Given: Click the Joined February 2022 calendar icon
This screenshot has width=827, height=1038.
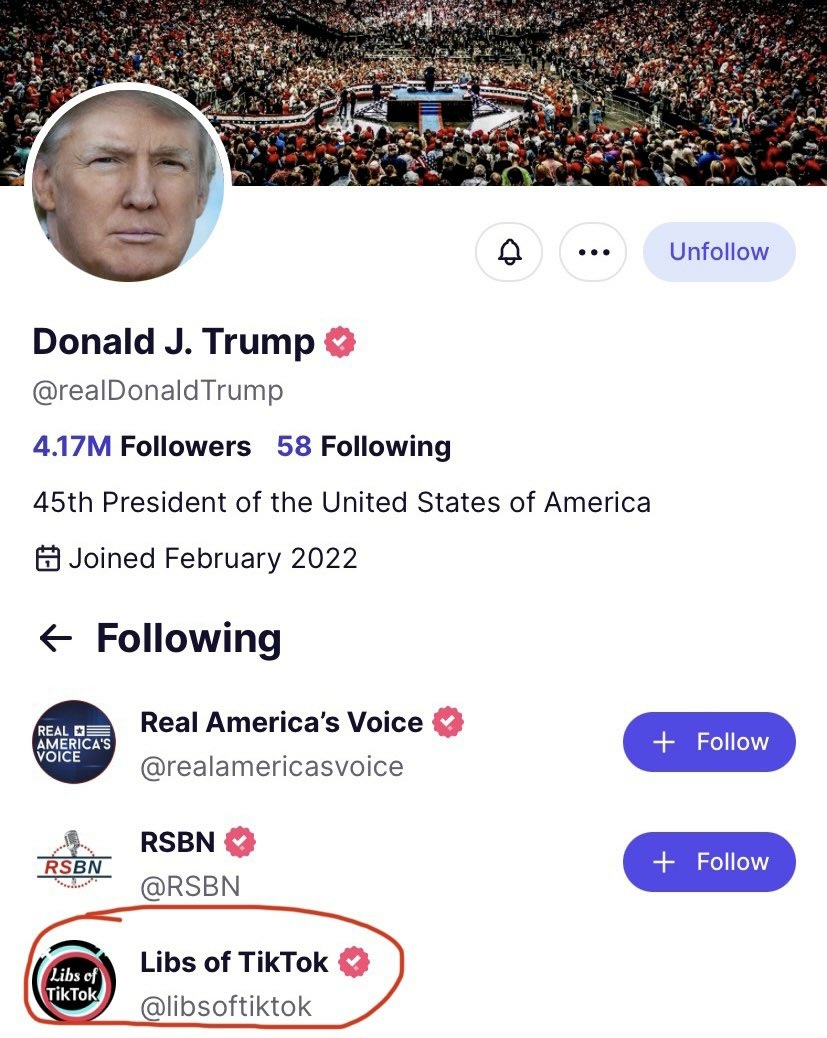Looking at the screenshot, I should (47, 558).
